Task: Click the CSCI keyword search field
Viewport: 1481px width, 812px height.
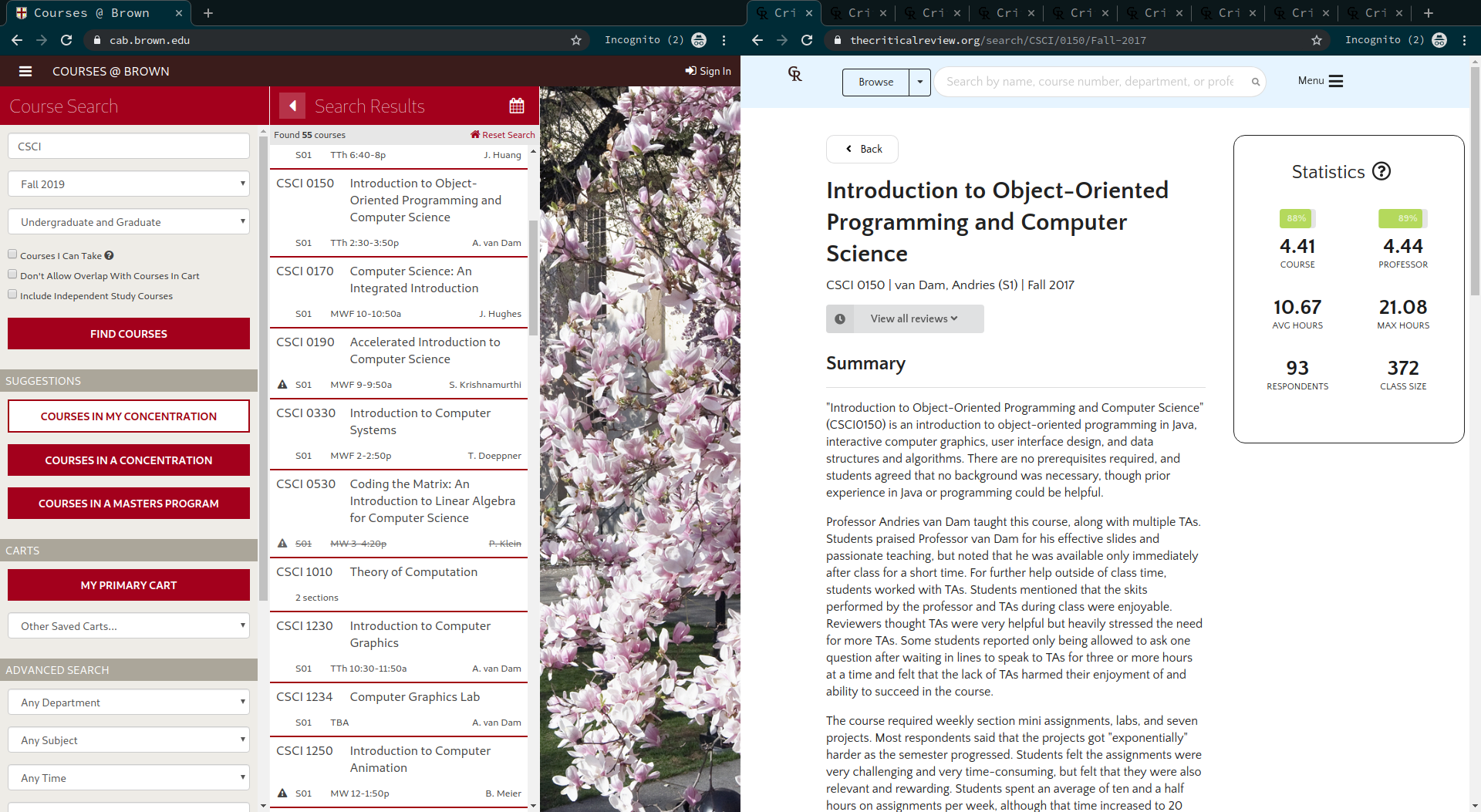Action: tap(129, 147)
